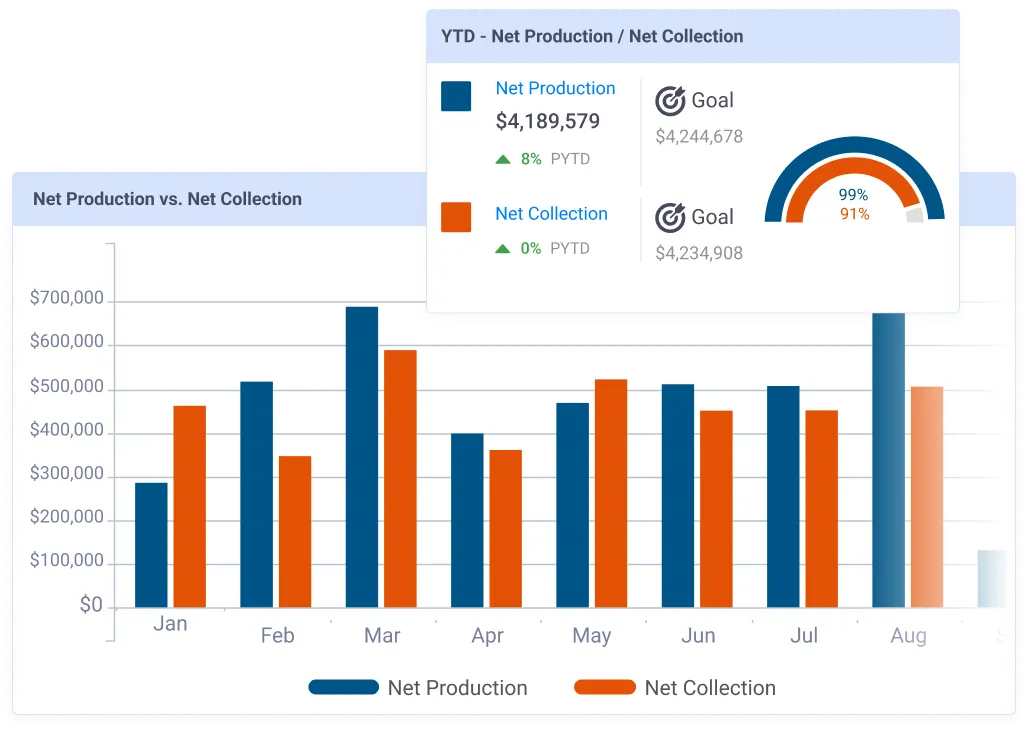Click the 91% value in the gauge
This screenshot has width=1028, height=730.
(x=854, y=214)
